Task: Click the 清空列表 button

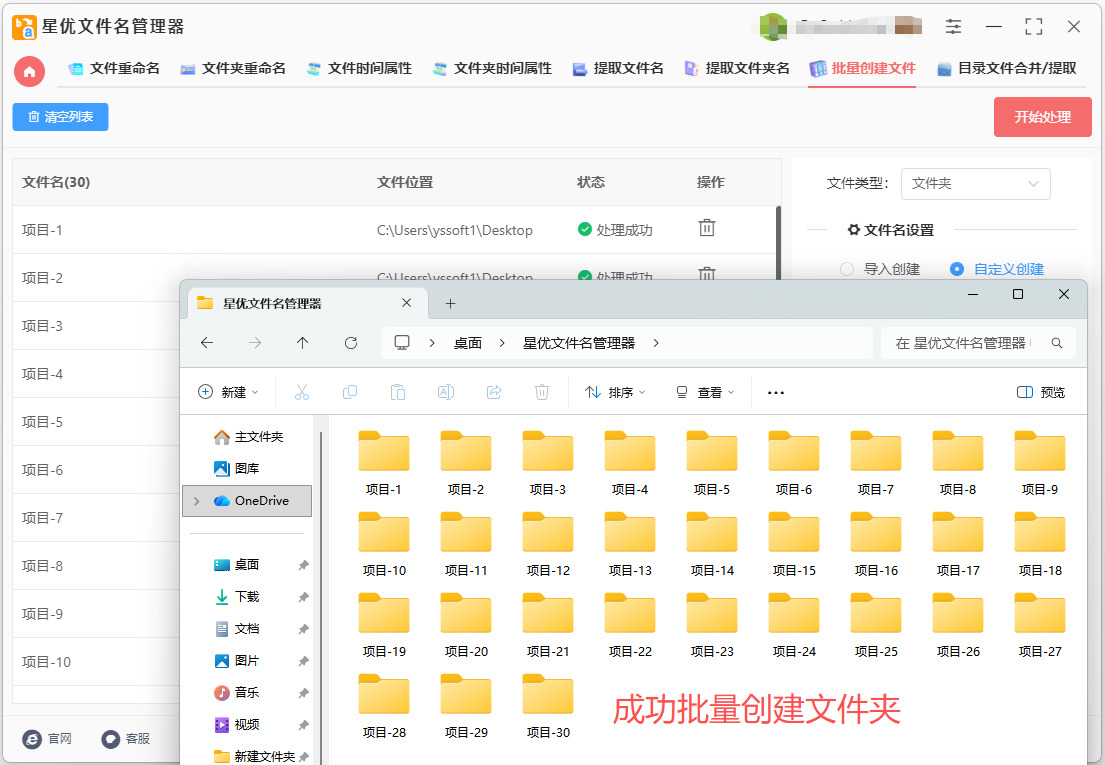Action: [x=60, y=117]
